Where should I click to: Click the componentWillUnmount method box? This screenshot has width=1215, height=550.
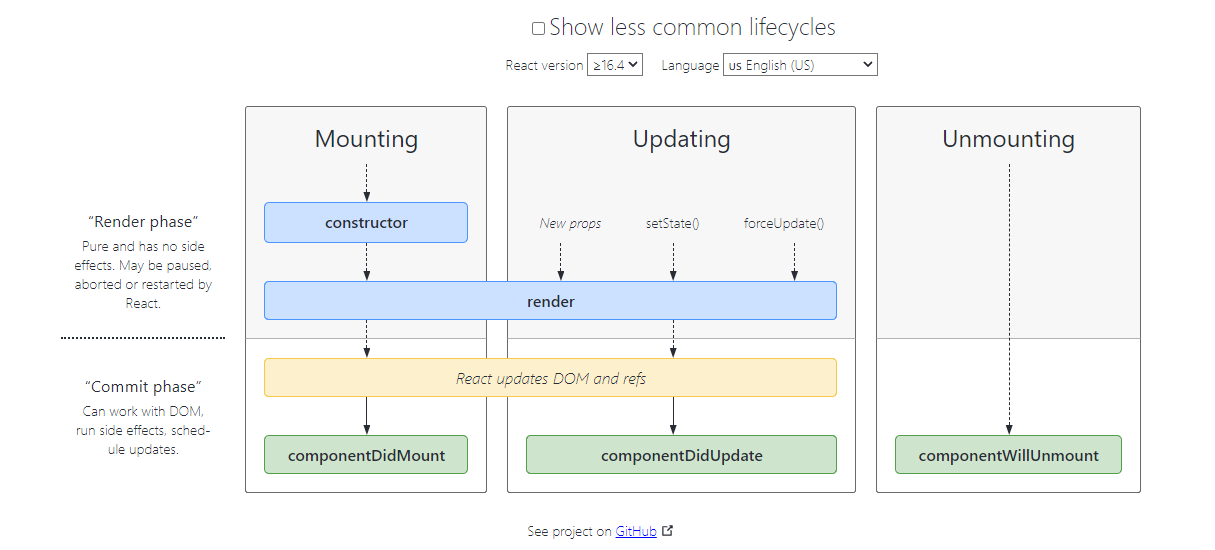(1008, 455)
